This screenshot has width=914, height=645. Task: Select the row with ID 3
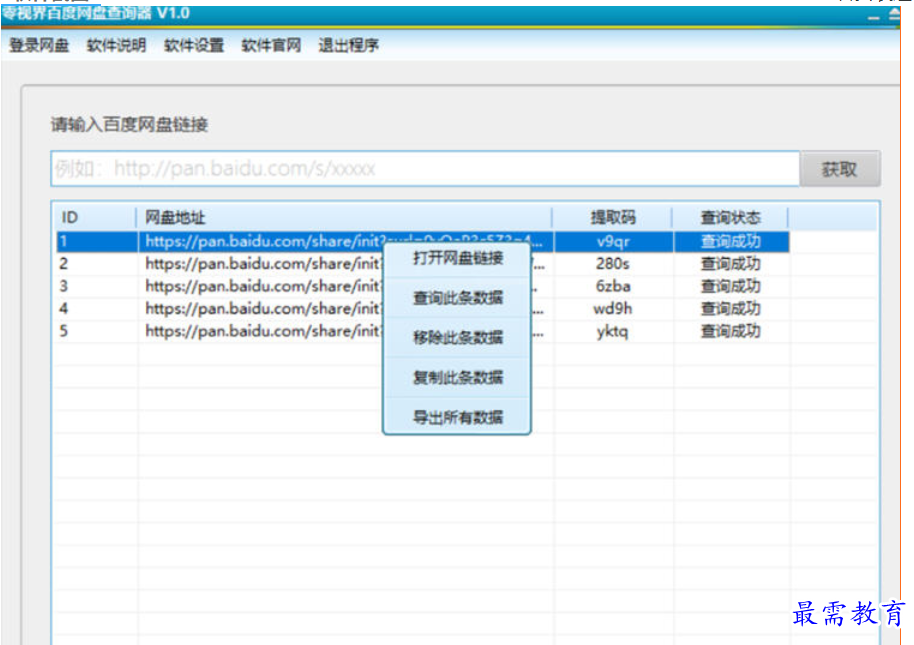click(x=423, y=286)
